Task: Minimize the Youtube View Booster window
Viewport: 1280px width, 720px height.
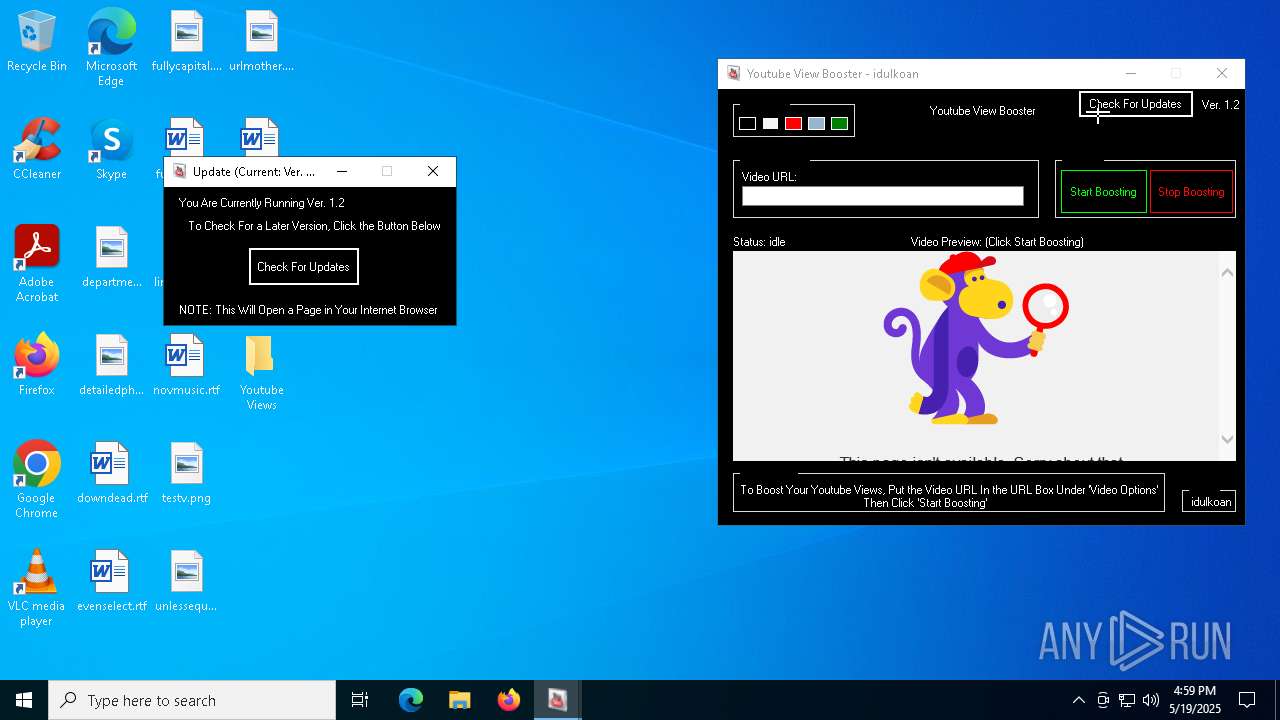Action: tap(1131, 74)
